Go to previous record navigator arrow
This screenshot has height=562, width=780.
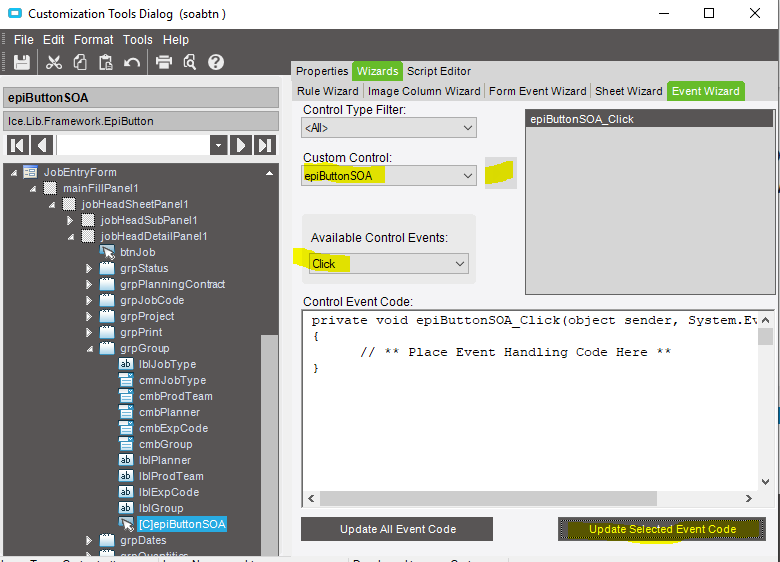42,145
